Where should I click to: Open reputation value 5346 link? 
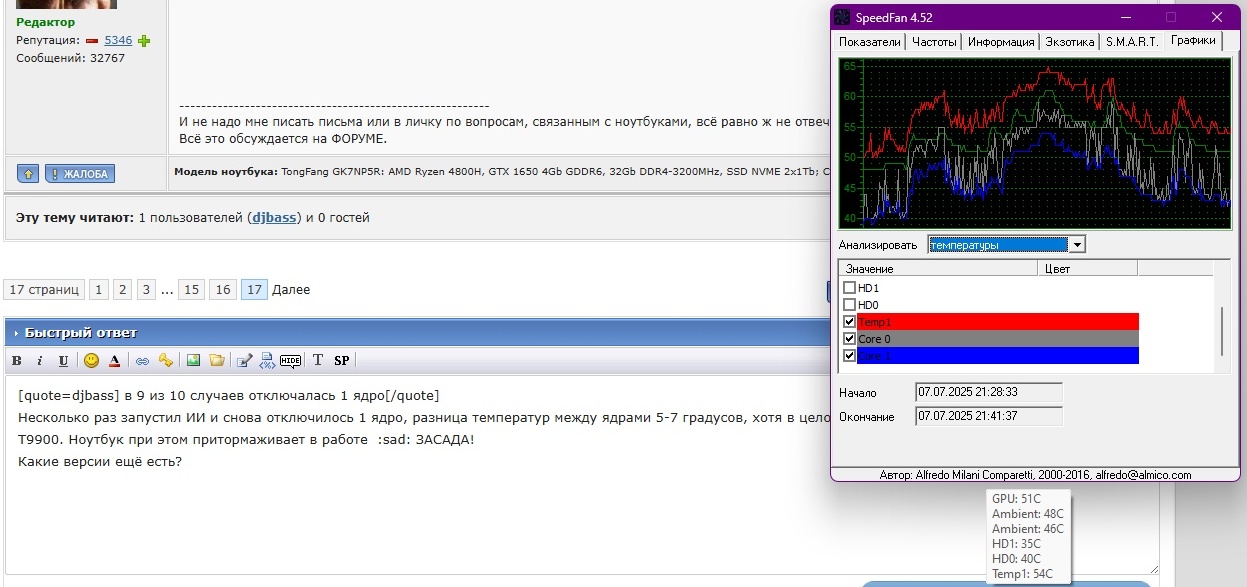click(x=118, y=41)
